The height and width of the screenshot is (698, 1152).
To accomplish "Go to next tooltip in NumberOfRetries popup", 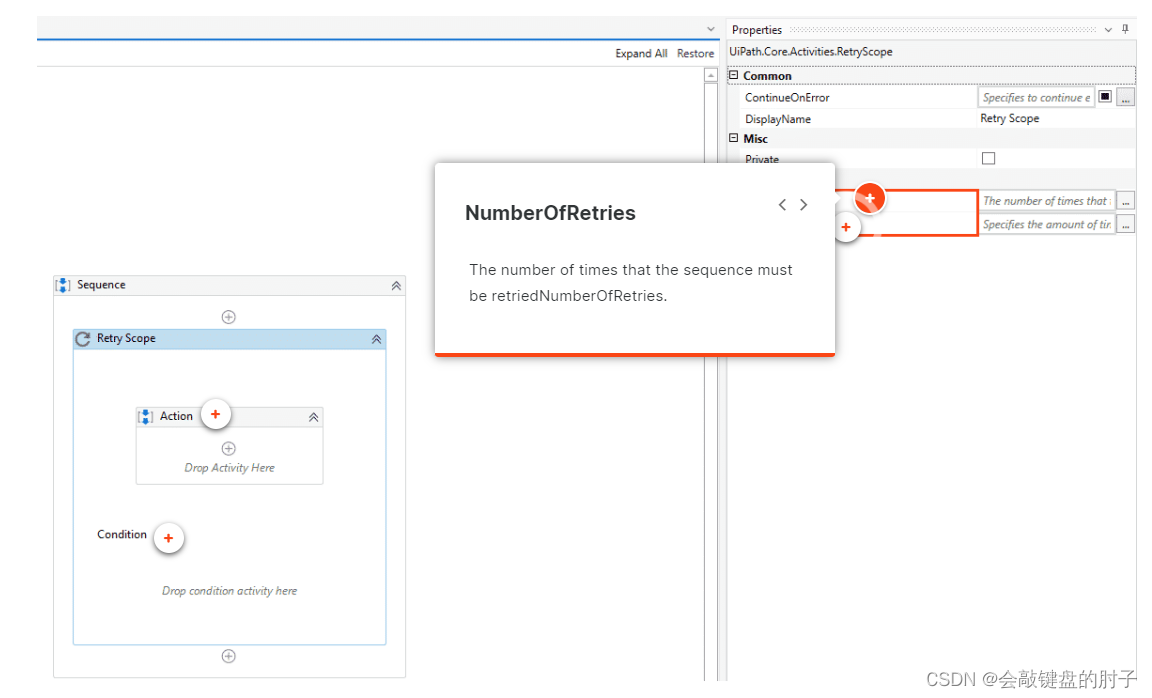I will click(x=804, y=205).
